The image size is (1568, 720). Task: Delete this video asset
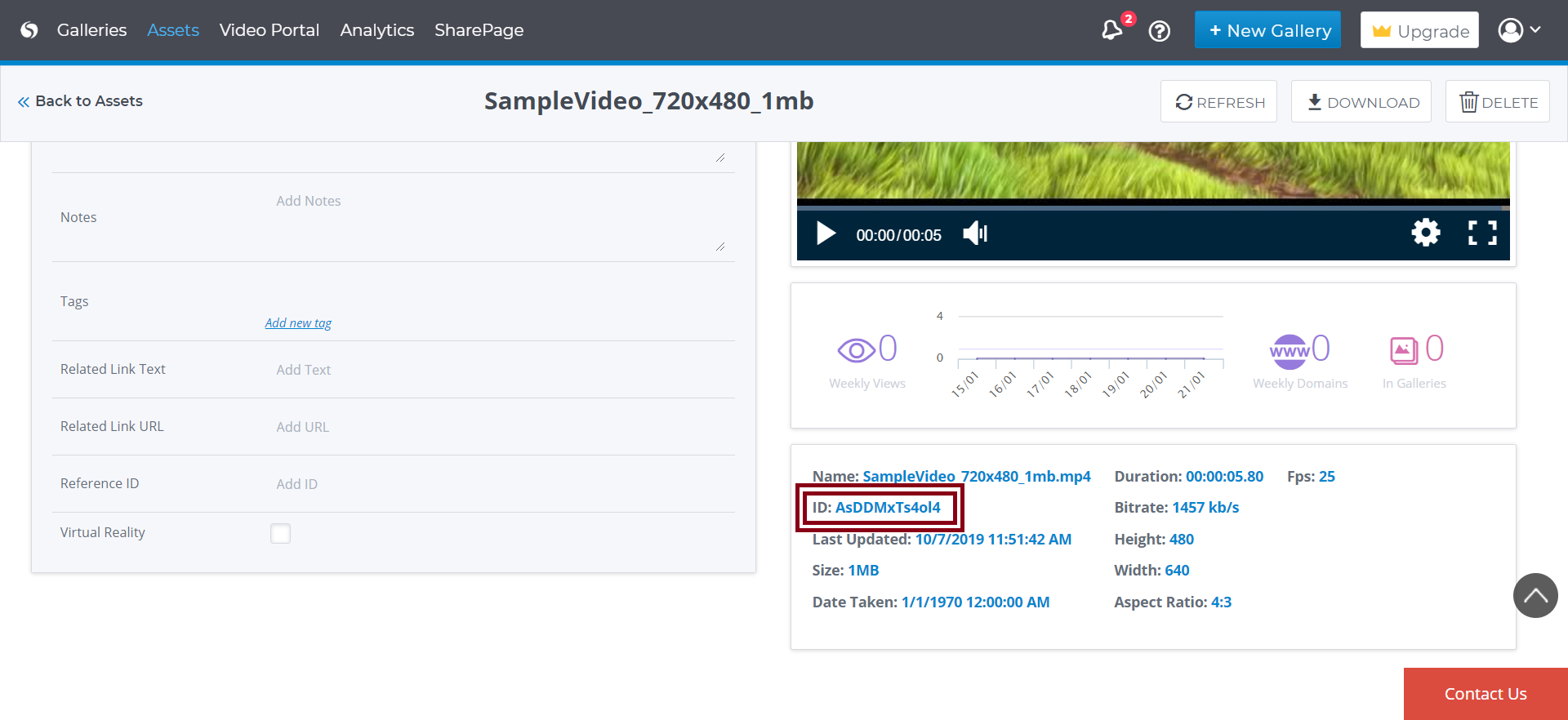tap(1498, 102)
